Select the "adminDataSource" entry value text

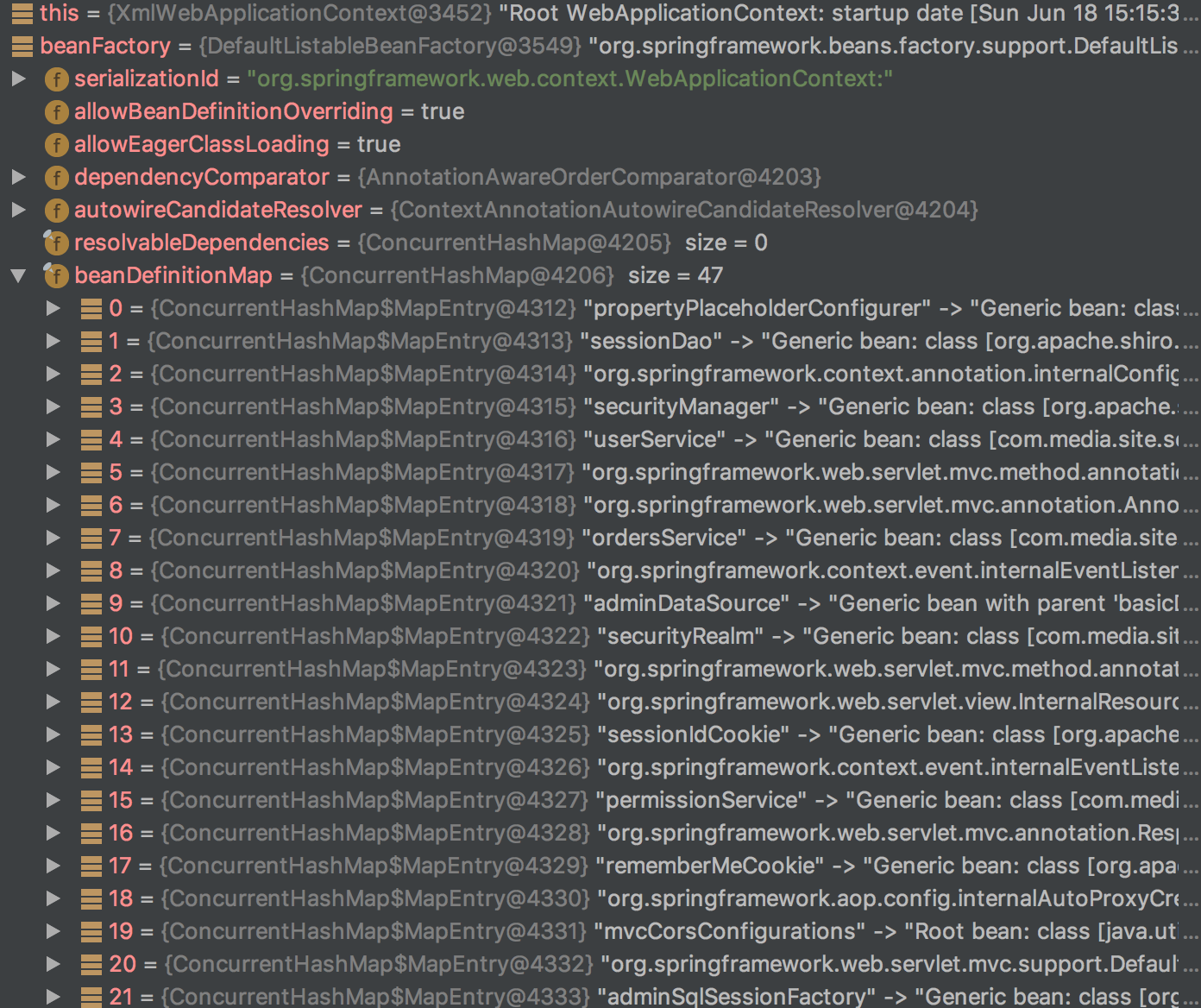coord(890,603)
